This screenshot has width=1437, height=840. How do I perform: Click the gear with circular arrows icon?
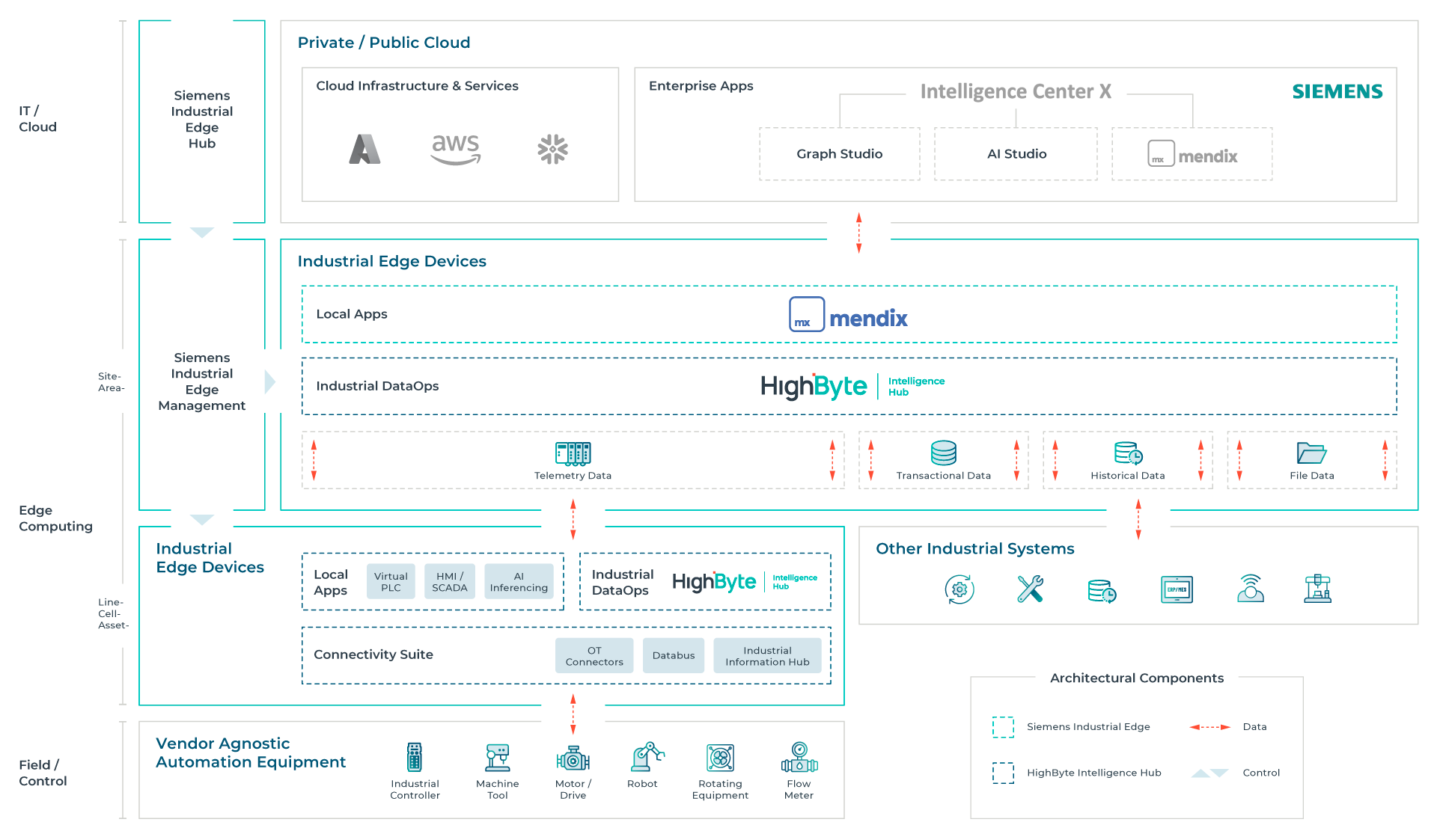[959, 589]
